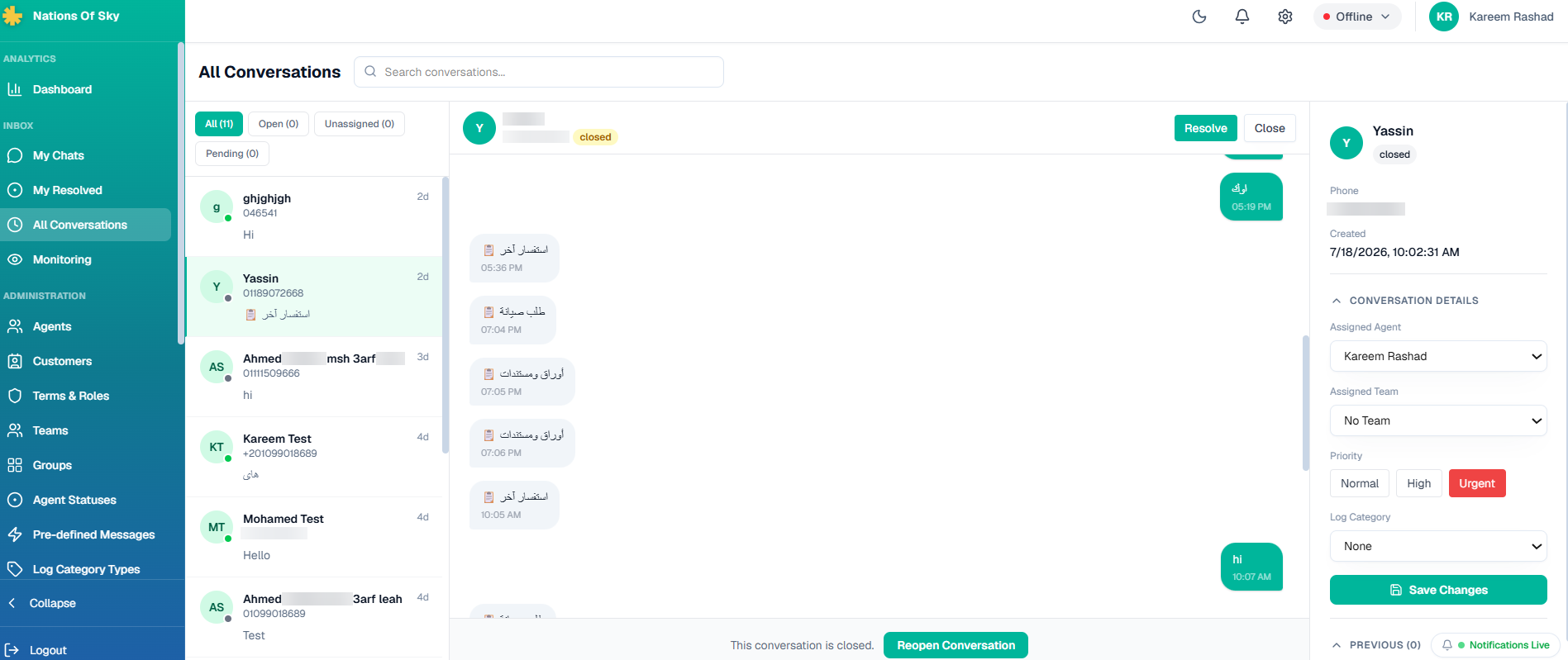Click the Nations Of Sky logo

(x=12, y=16)
